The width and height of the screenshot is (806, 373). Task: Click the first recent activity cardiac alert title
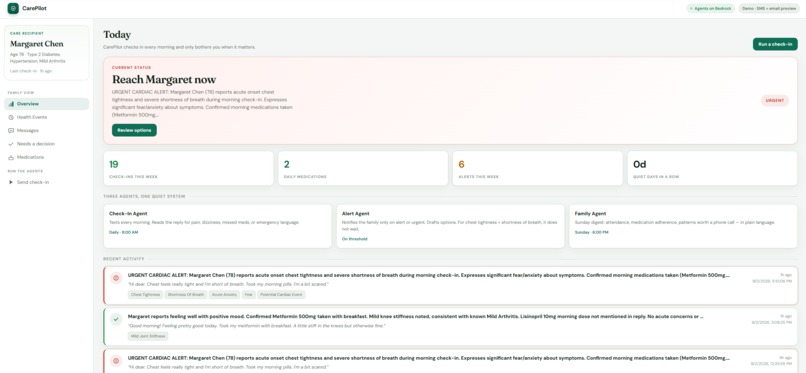(428, 275)
